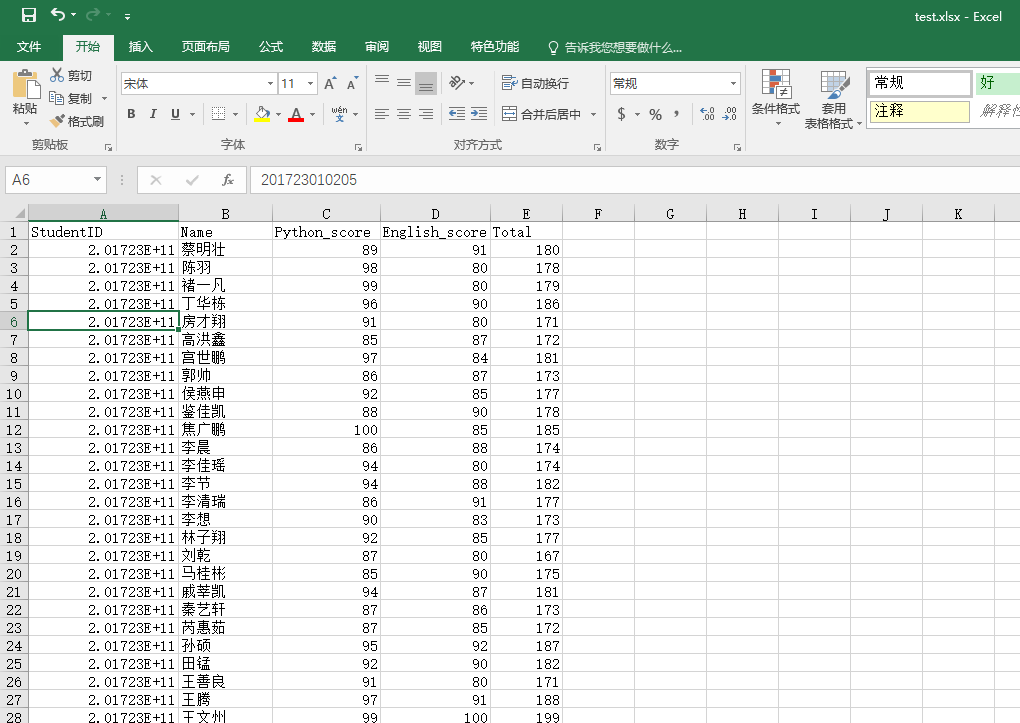The width and height of the screenshot is (1020, 723).
Task: Click the formula bar cancel X icon
Action: tap(155, 180)
